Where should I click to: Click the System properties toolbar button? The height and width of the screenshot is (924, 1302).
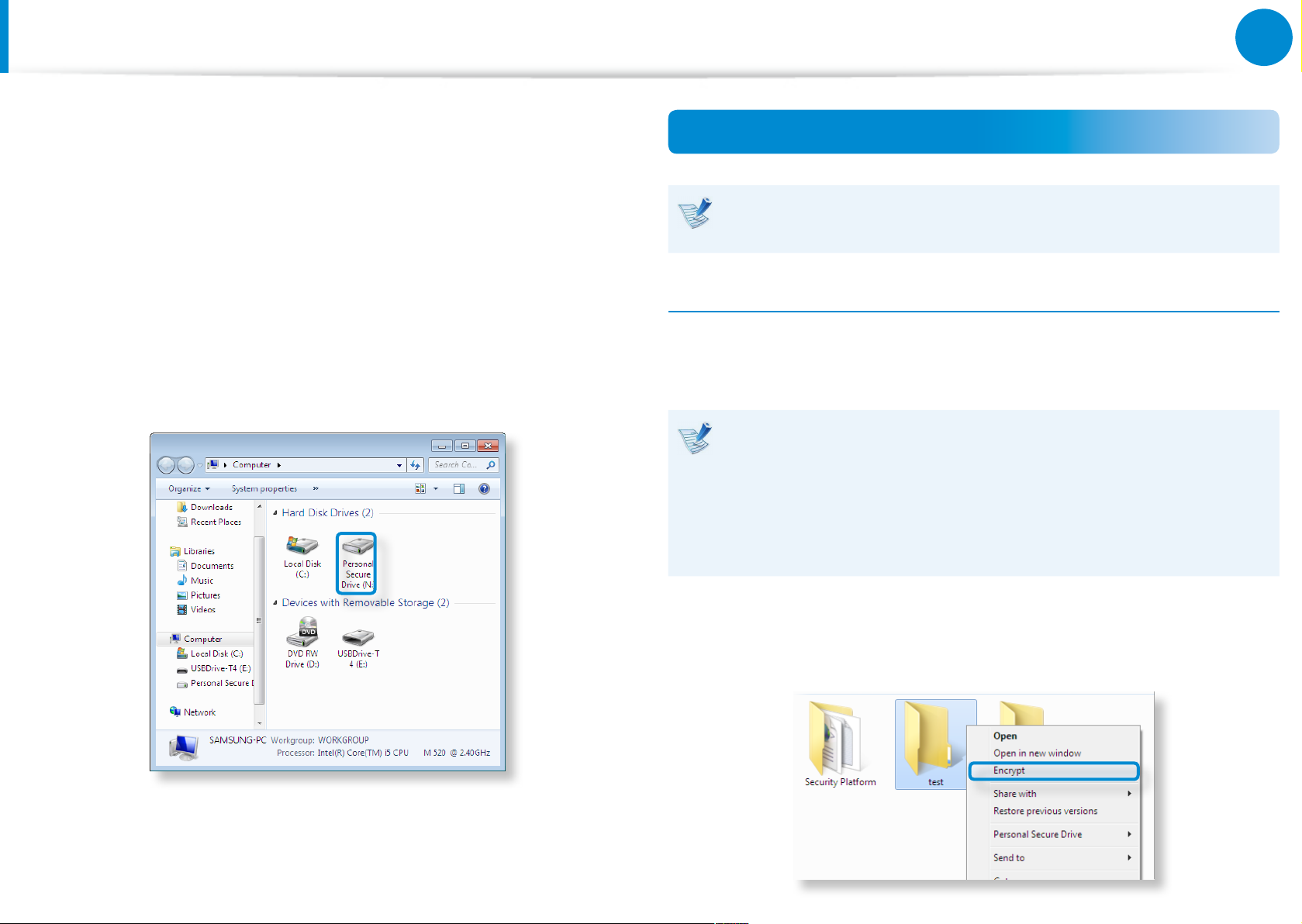coord(264,488)
